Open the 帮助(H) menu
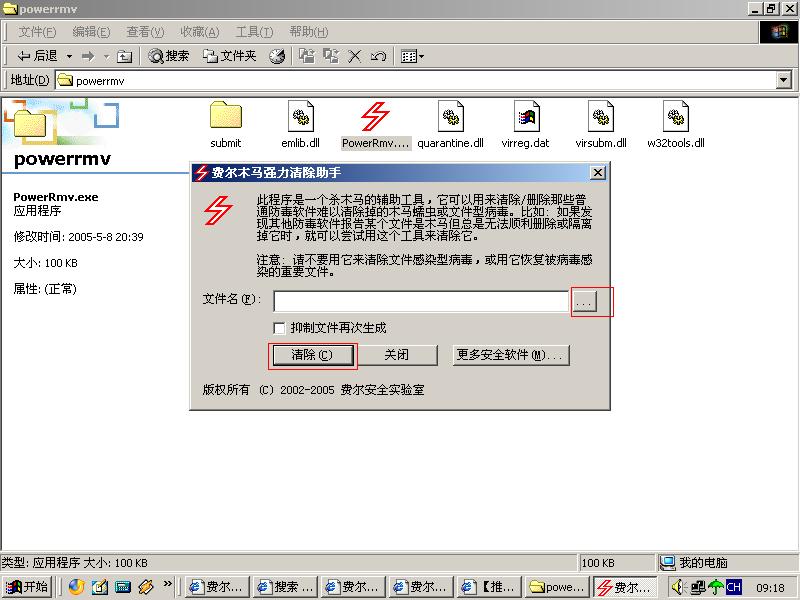Viewport: 800px width, 600px height. [309, 32]
